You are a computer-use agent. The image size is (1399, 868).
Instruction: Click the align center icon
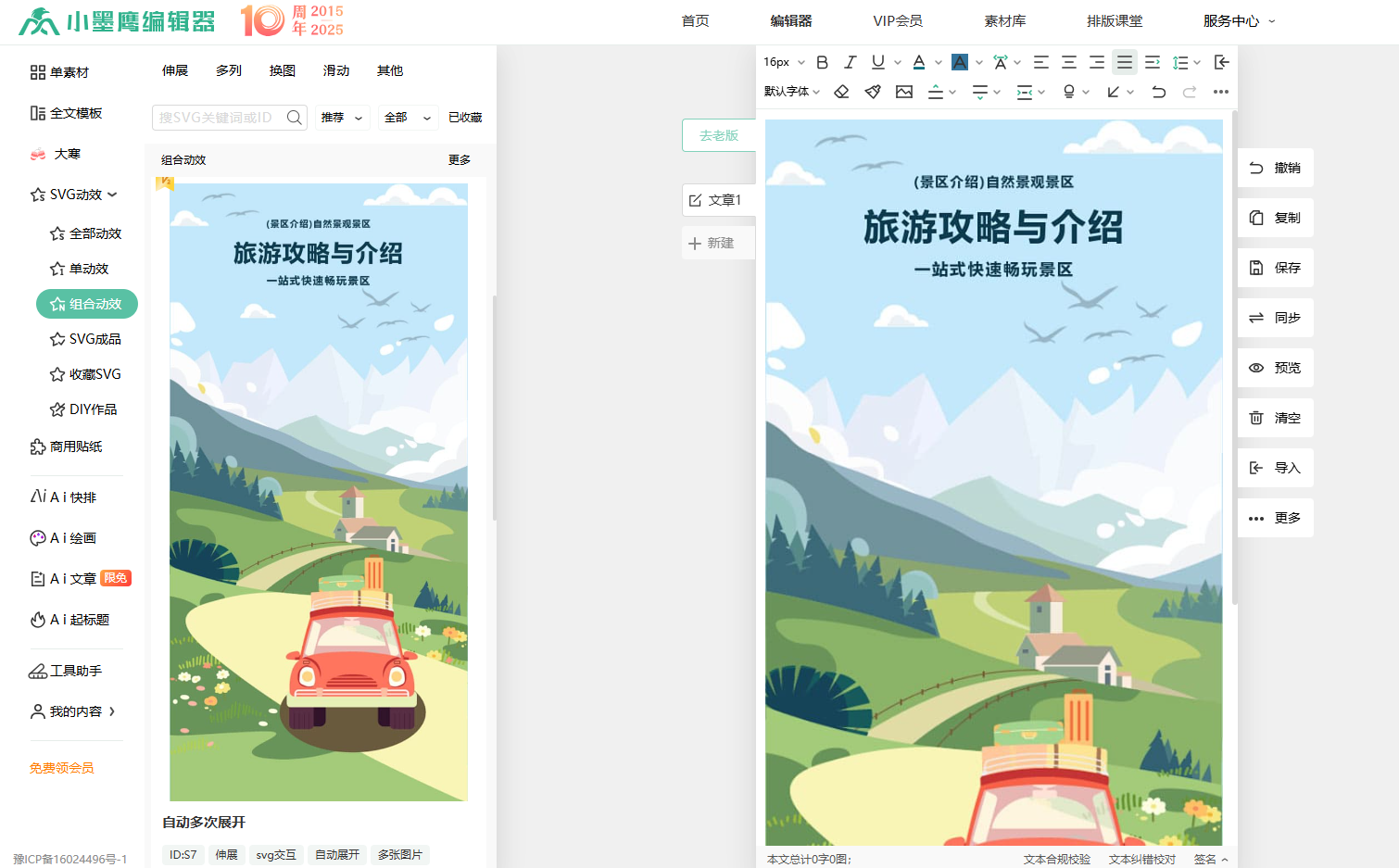(1068, 62)
